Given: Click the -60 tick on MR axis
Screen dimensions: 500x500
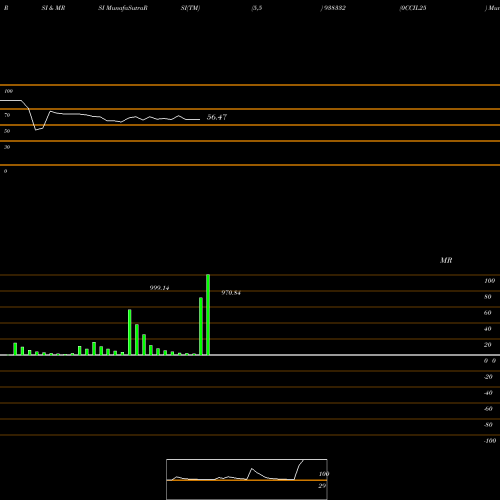Looking at the screenshot, I should 488,409.
